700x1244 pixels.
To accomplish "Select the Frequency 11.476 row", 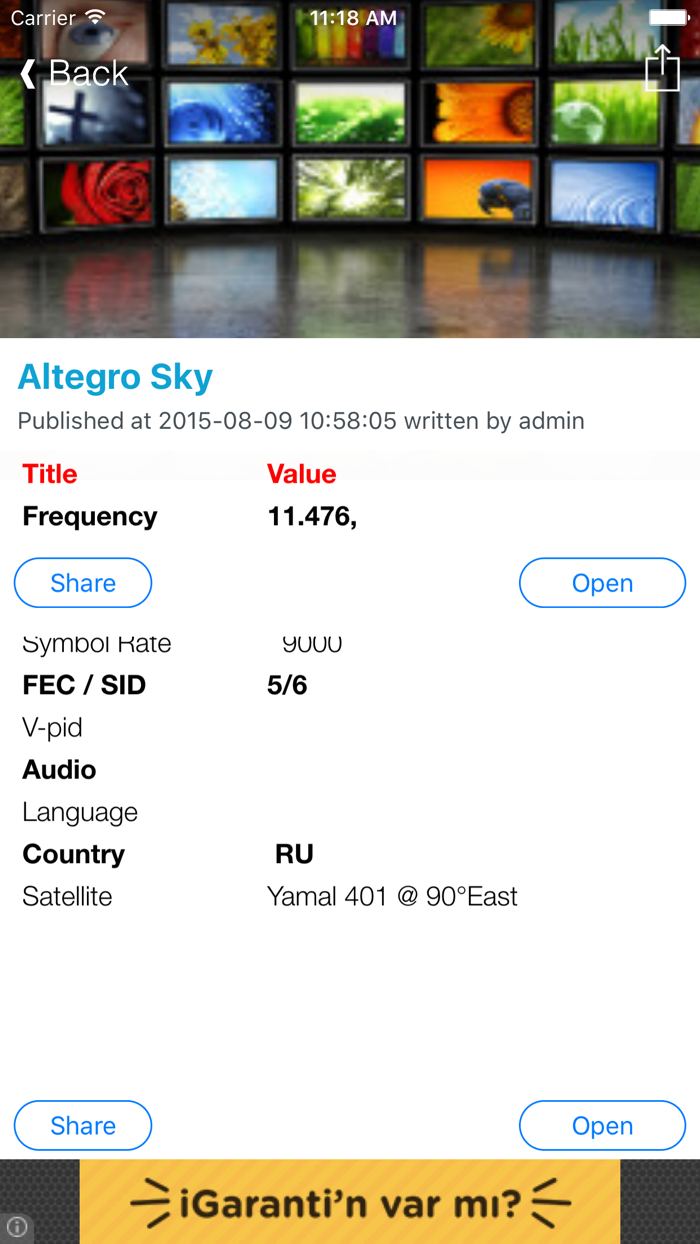I will 200,517.
